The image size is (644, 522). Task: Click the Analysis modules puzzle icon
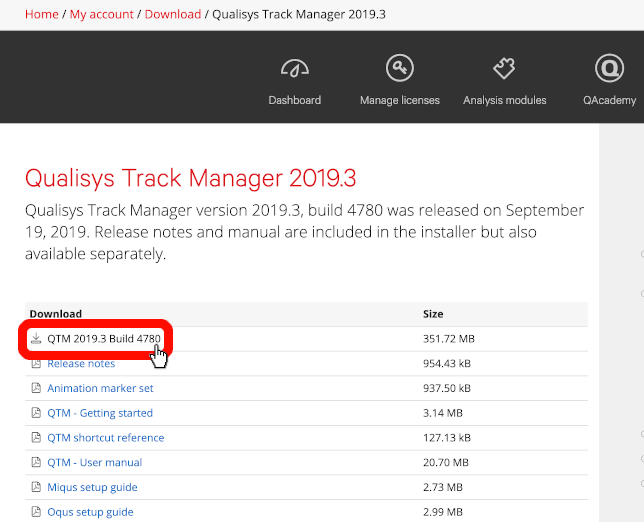coord(504,68)
